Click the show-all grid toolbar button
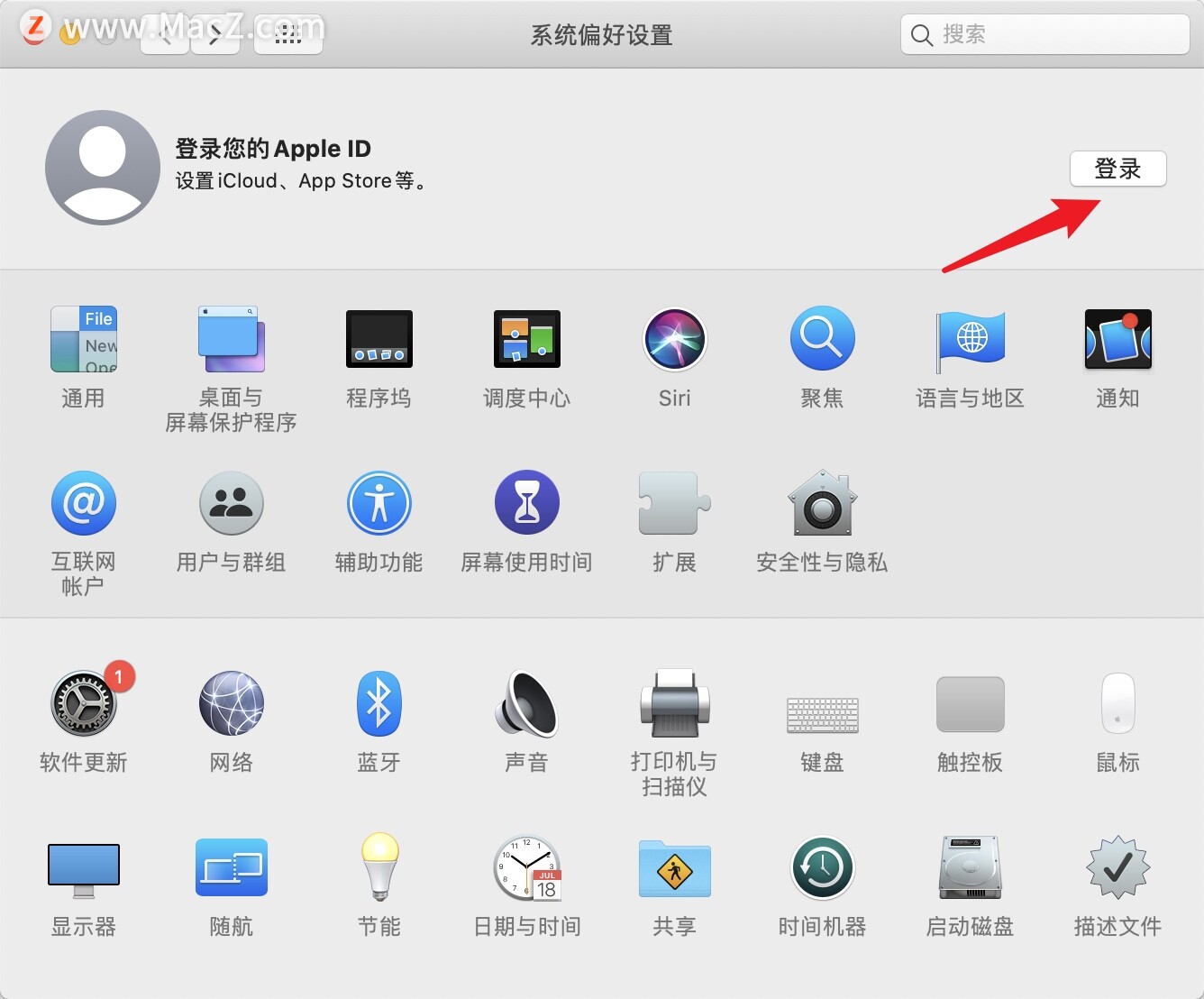 pos(288,35)
